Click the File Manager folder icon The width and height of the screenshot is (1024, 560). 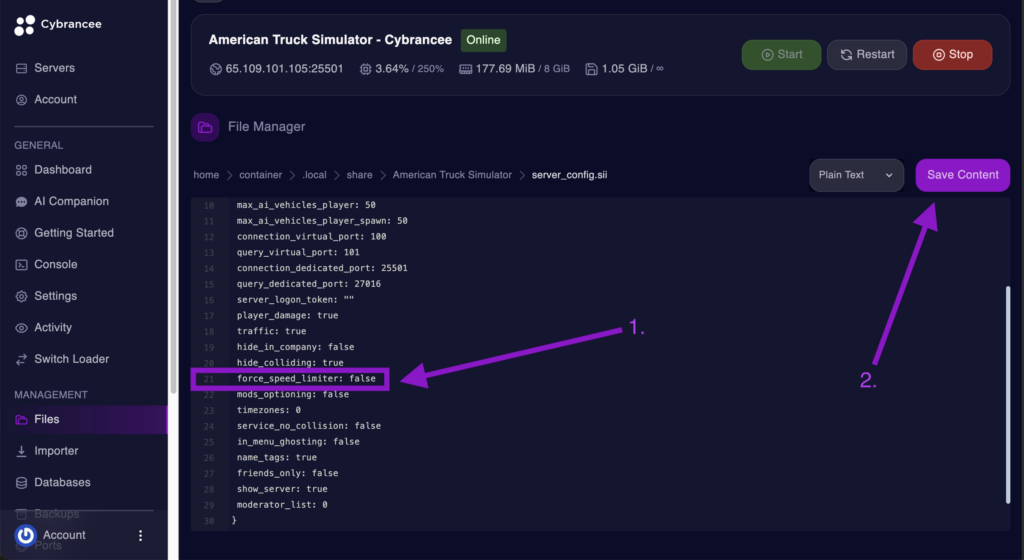pos(205,127)
